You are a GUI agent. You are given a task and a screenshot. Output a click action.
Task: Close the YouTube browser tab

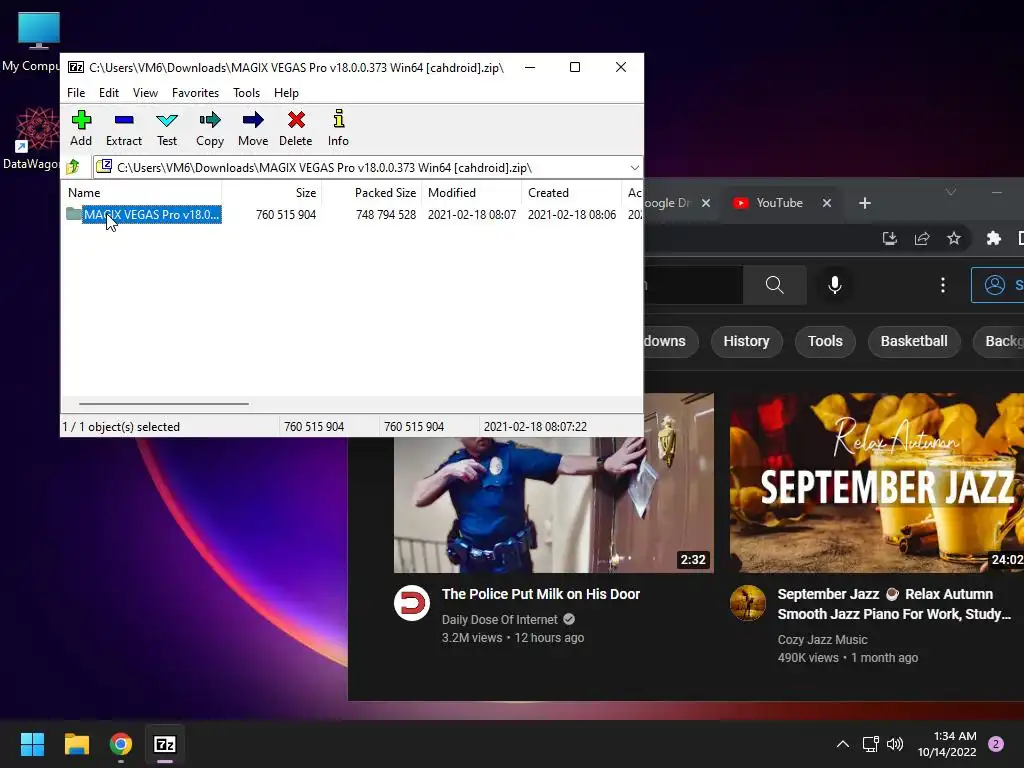[x=827, y=203]
